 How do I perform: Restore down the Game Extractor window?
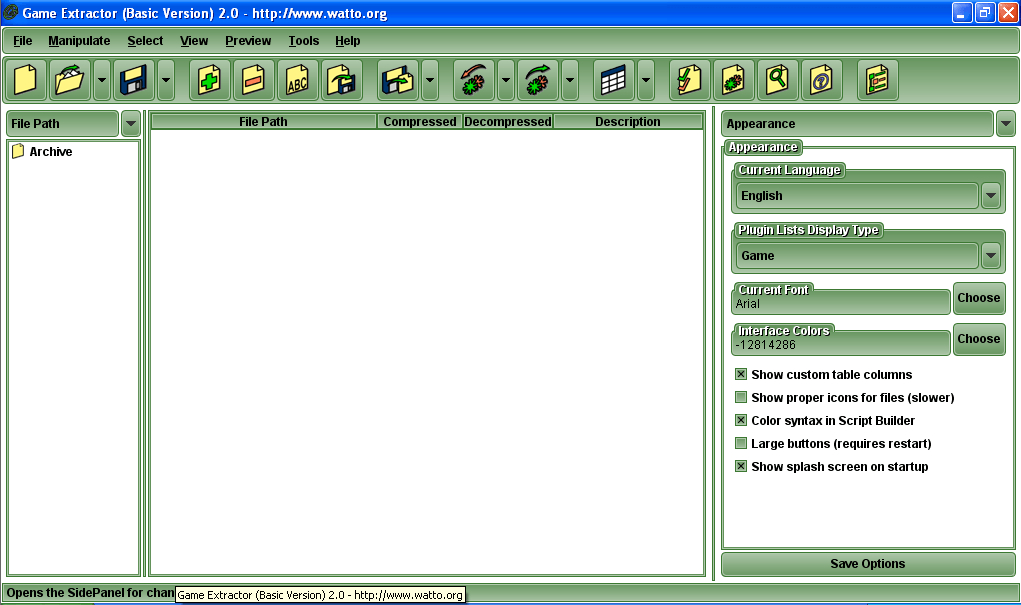click(x=985, y=12)
